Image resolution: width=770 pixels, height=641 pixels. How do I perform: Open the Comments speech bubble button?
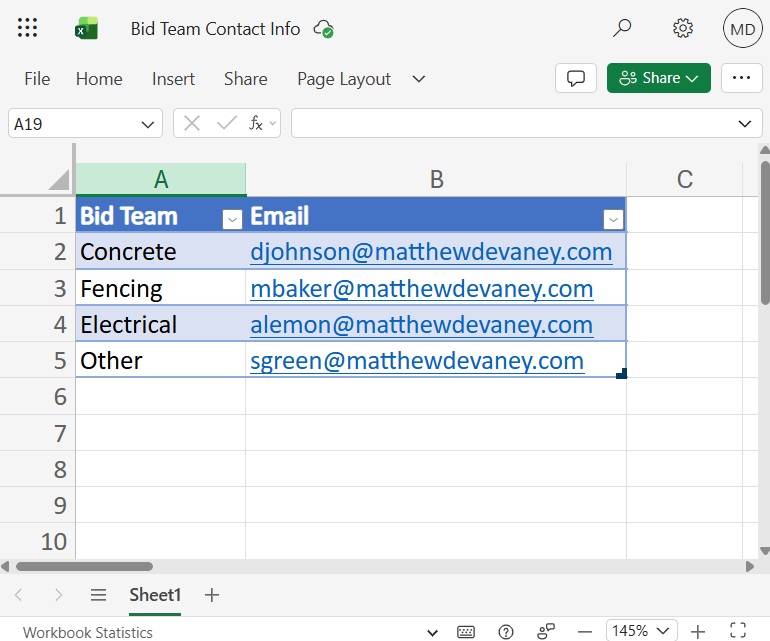(x=576, y=78)
